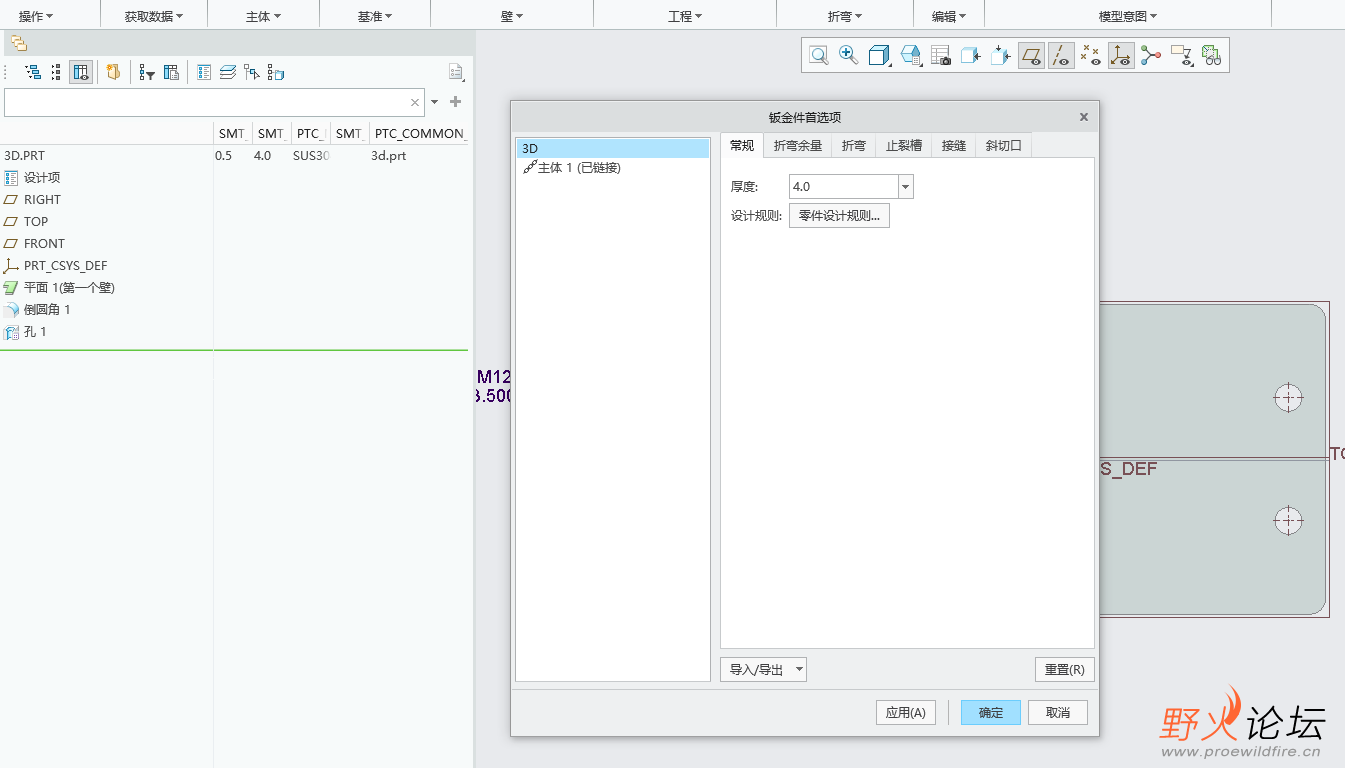Toggle datum axis display
The image size is (1345, 768).
click(1061, 56)
